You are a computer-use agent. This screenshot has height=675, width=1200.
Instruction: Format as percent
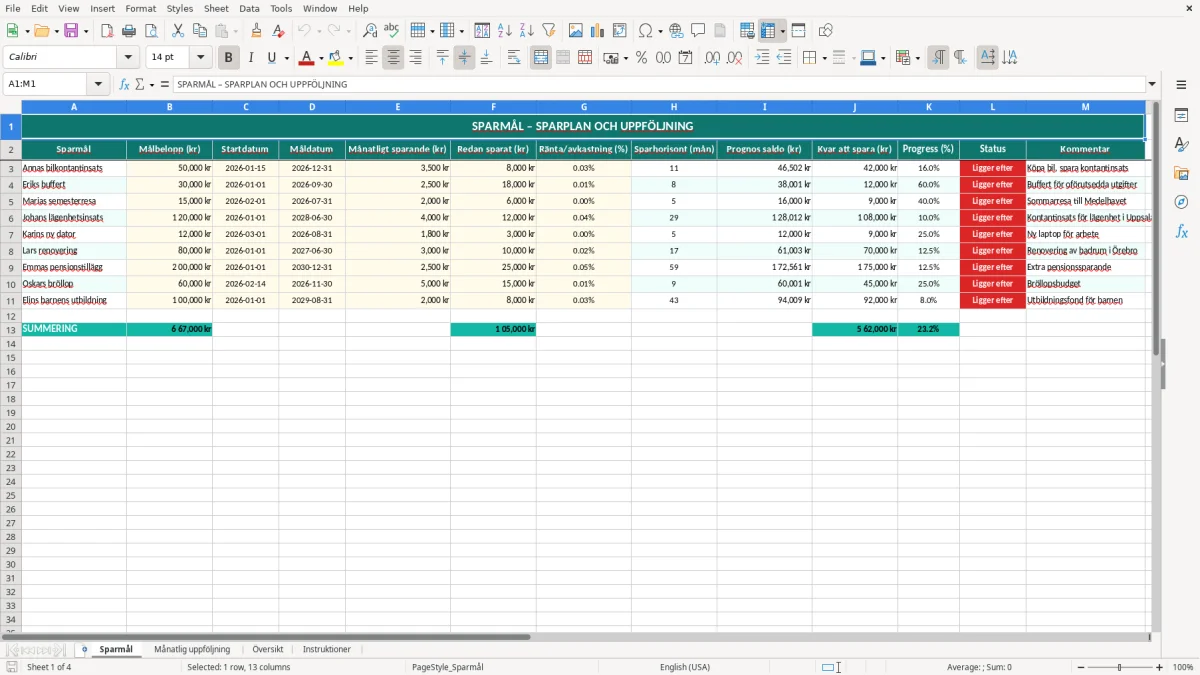click(x=641, y=58)
